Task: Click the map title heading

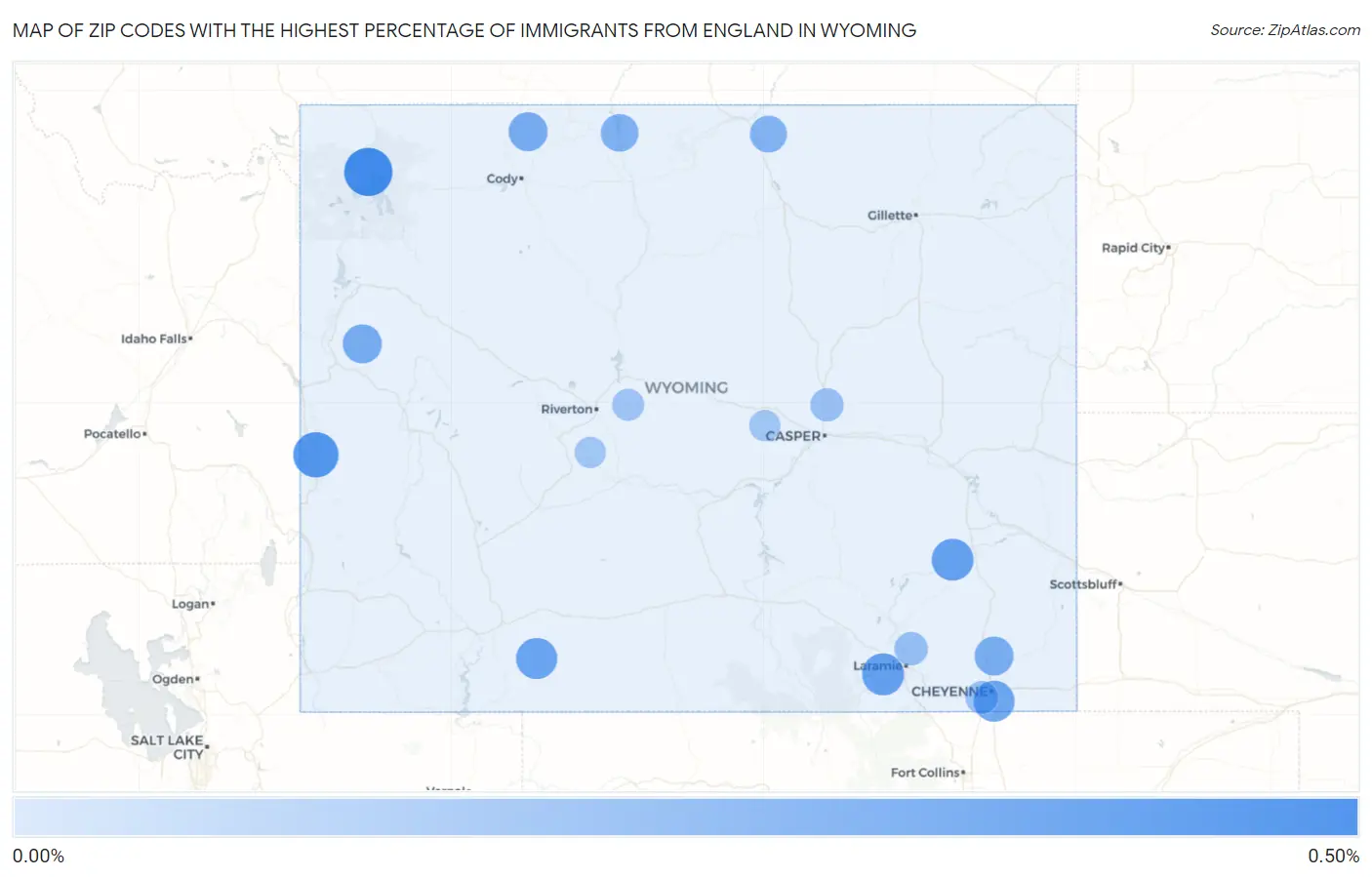Action: tap(464, 30)
